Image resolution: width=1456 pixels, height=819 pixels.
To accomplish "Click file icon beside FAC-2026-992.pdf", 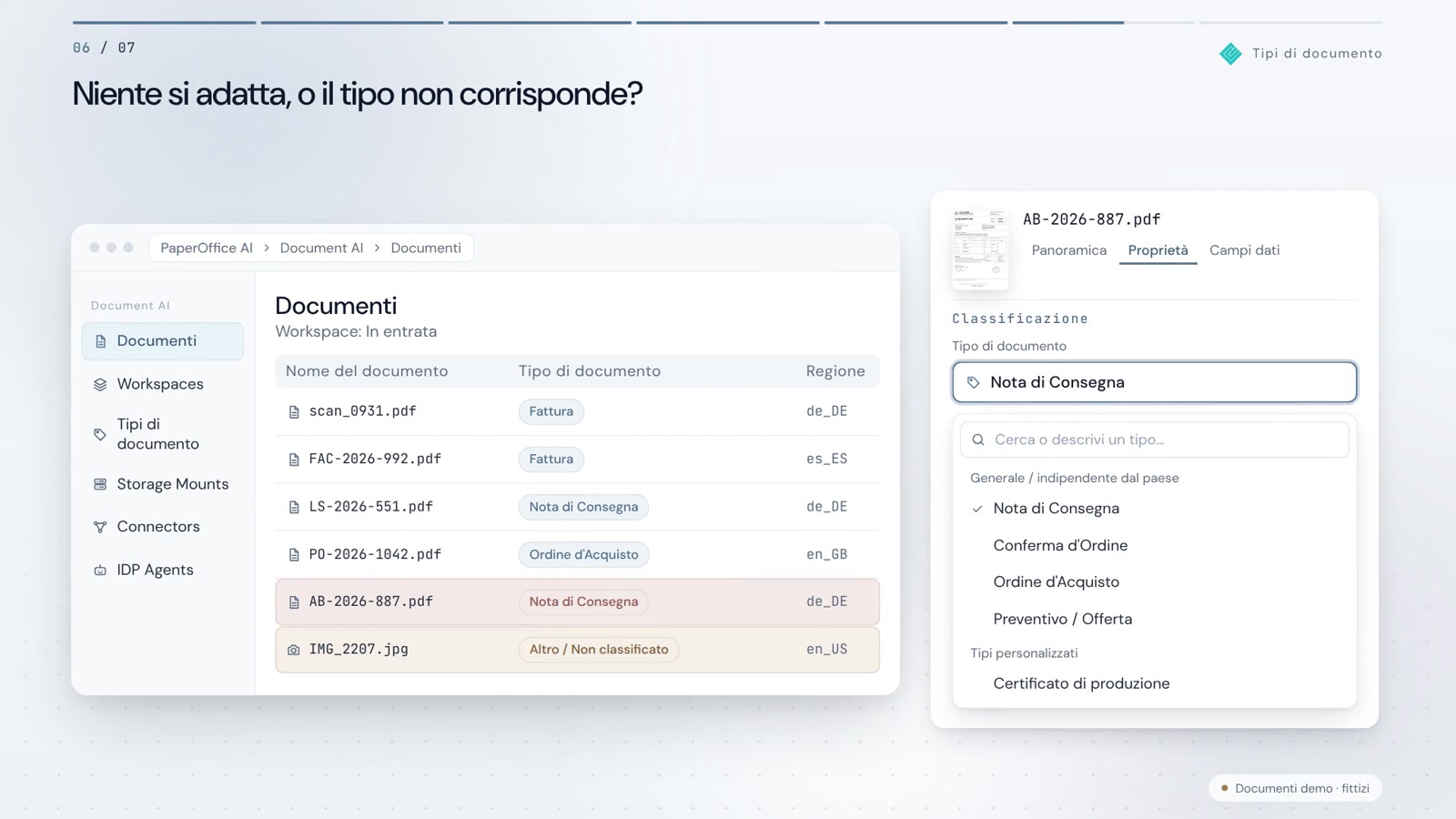I will (x=294, y=460).
